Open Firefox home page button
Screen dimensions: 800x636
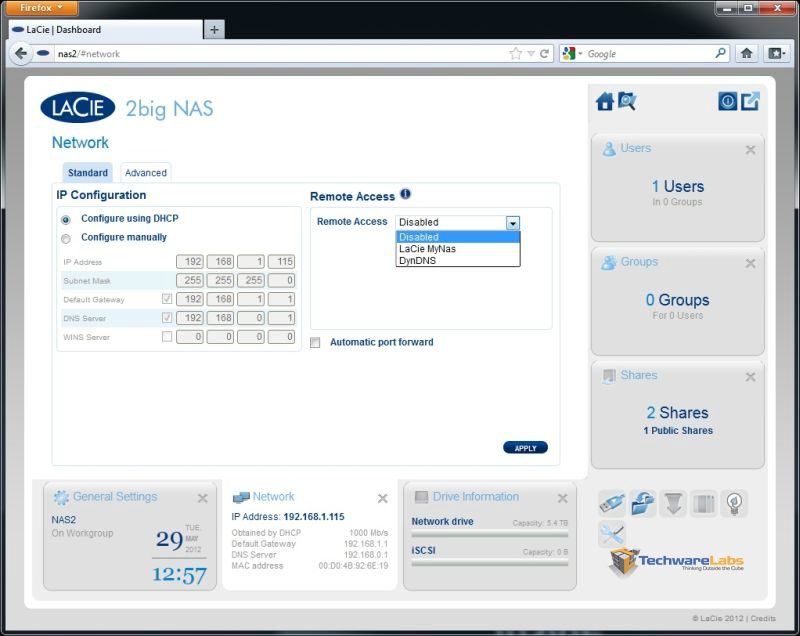(x=746, y=54)
